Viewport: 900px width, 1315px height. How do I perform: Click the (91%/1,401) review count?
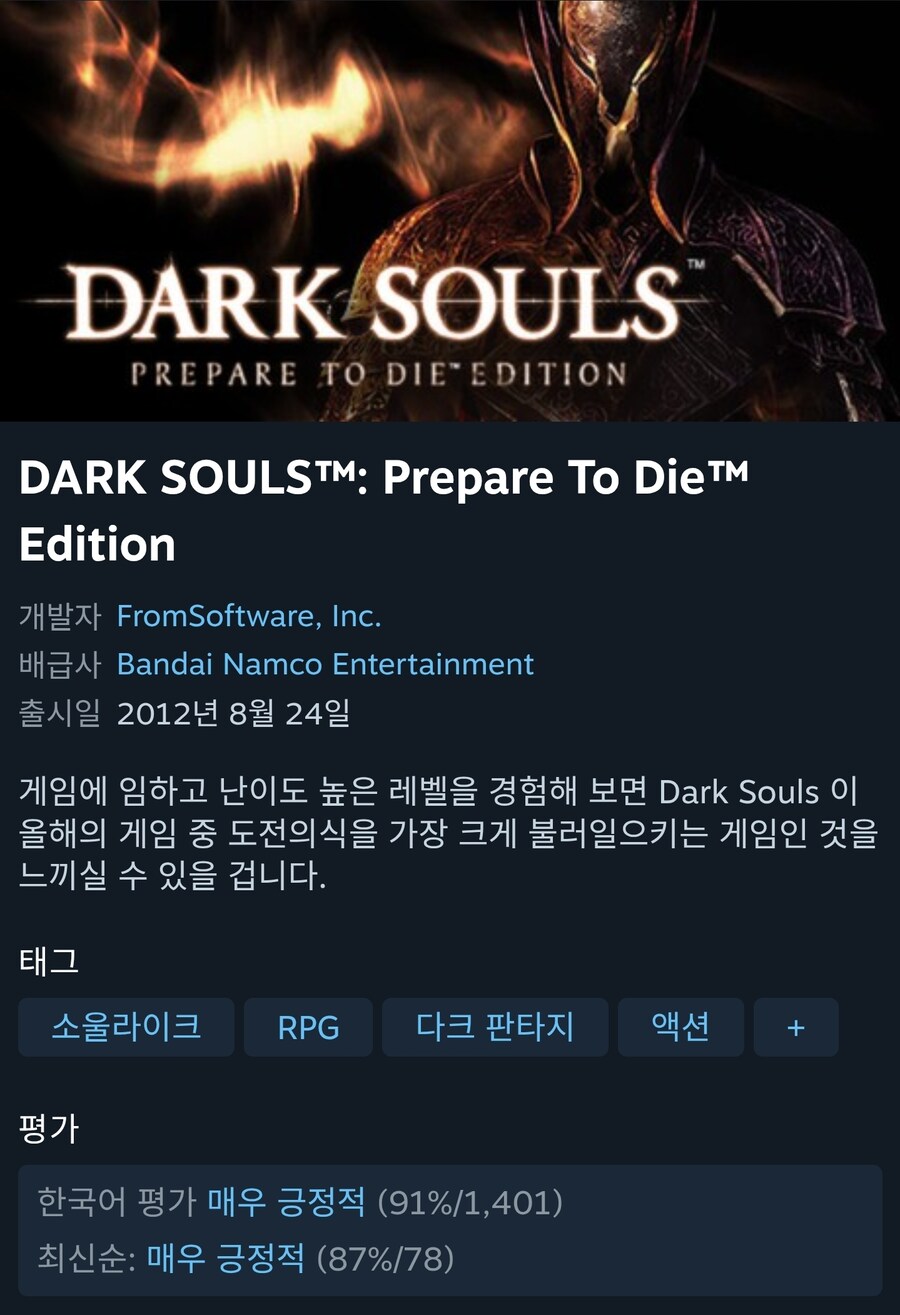point(470,1201)
